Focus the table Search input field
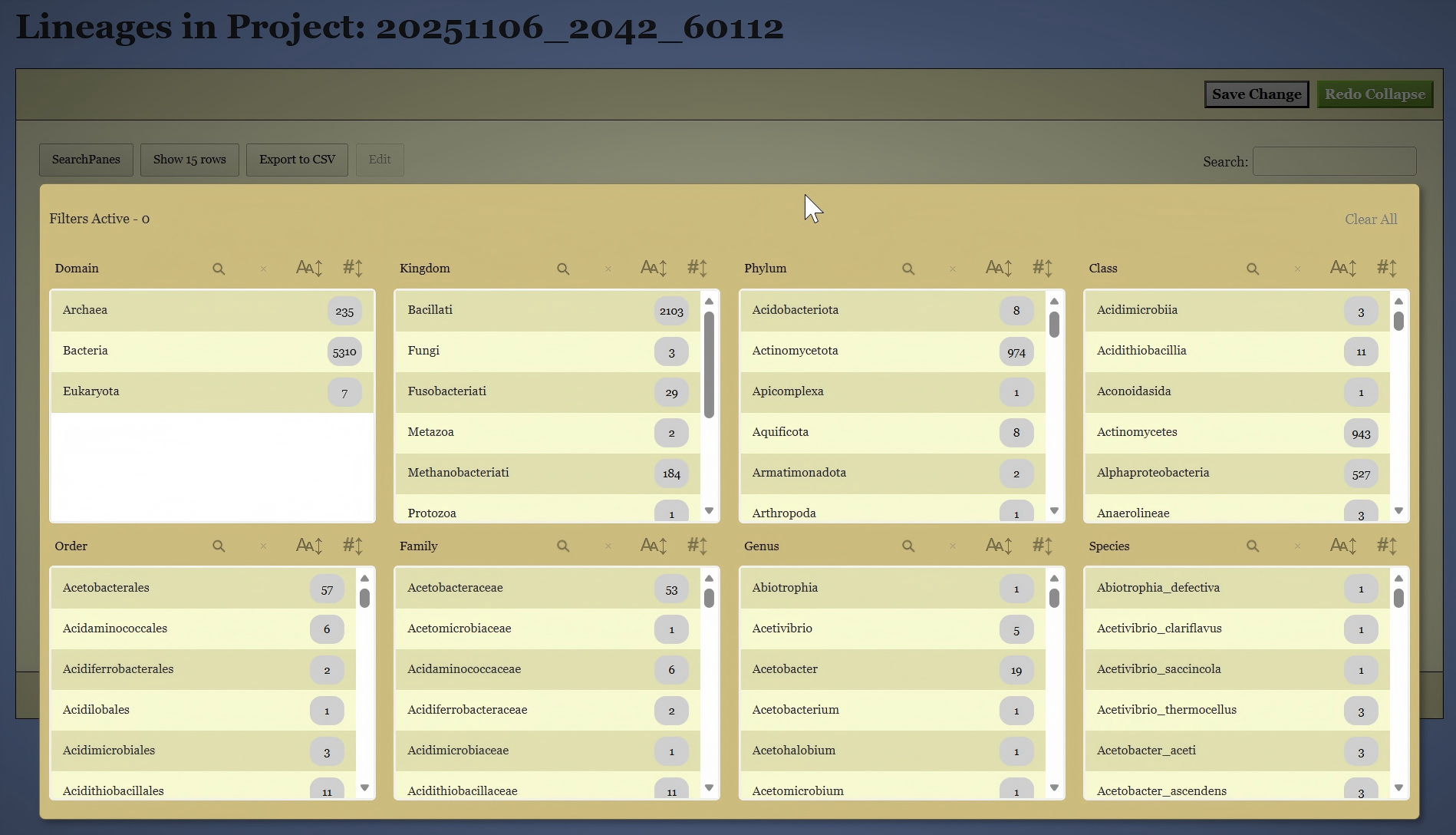The image size is (1456, 835). point(1334,161)
